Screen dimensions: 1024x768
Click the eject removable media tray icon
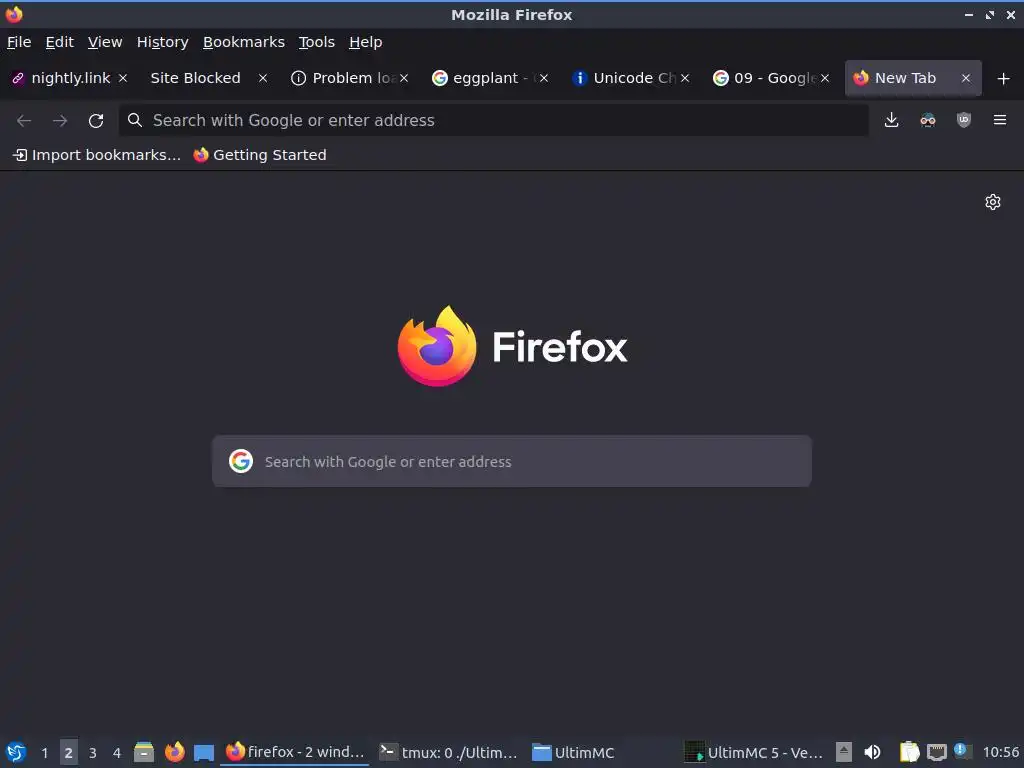(844, 752)
